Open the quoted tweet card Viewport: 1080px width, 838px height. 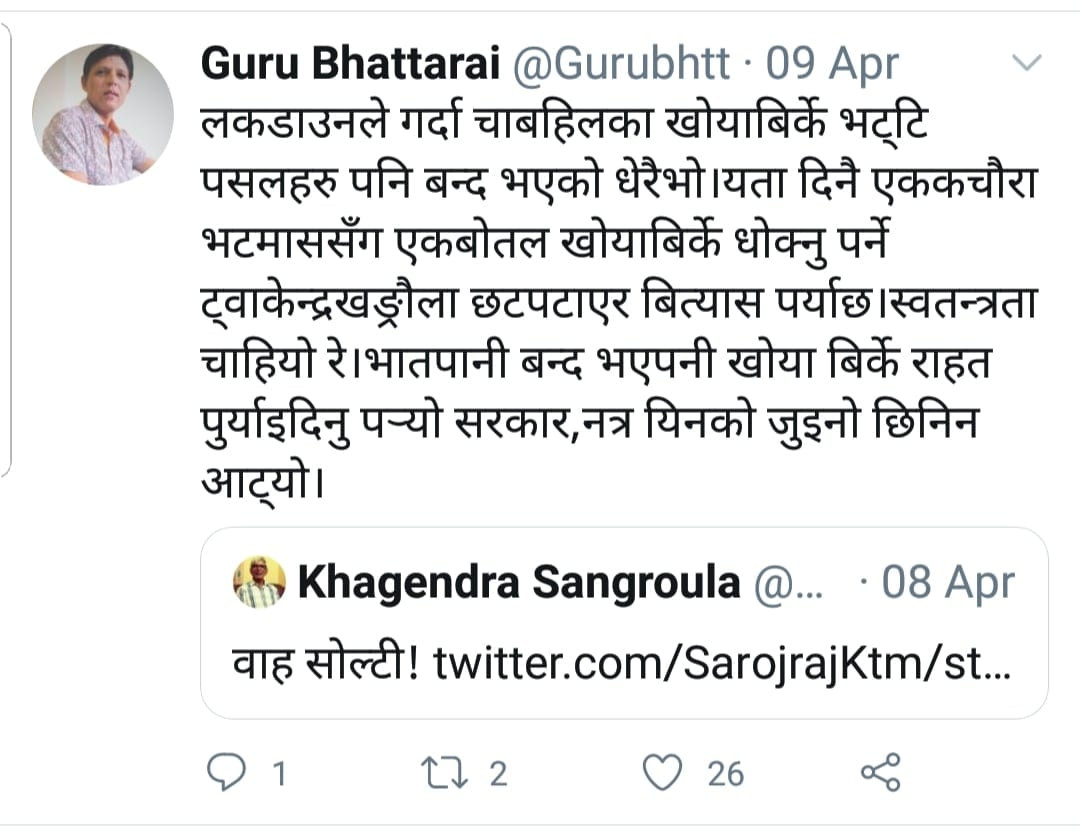tap(625, 623)
